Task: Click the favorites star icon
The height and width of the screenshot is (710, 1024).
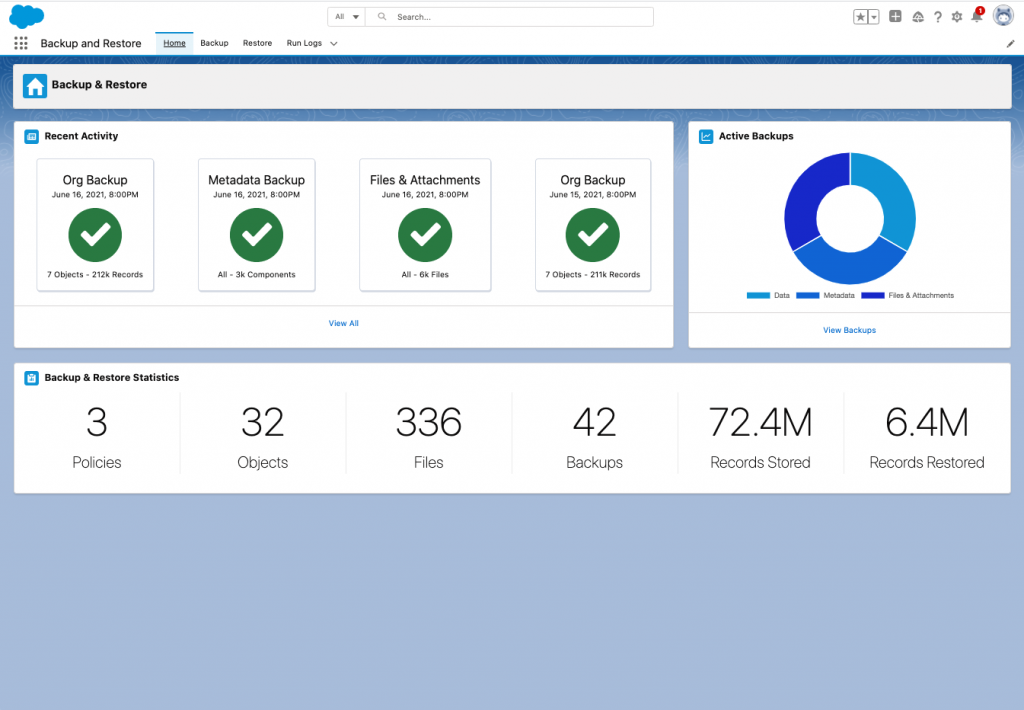Action: point(861,17)
